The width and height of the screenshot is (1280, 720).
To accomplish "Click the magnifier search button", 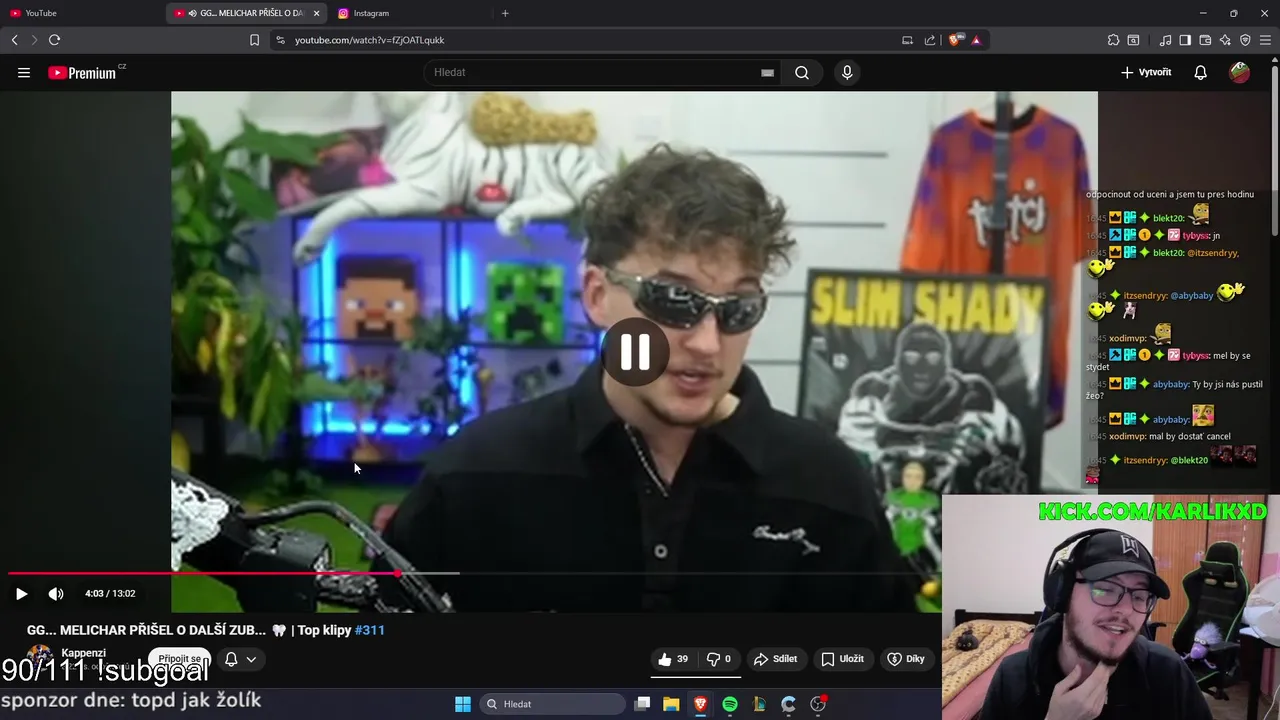I will [x=802, y=72].
